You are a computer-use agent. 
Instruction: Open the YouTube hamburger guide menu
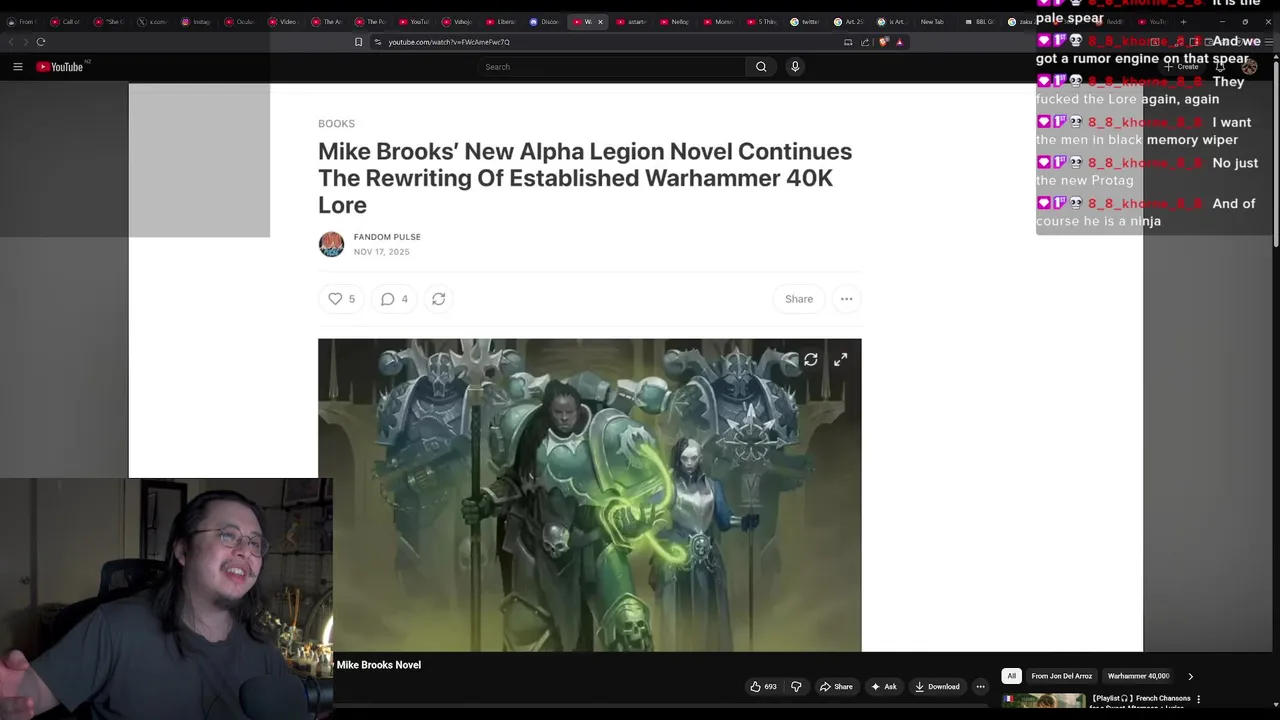pos(17,67)
